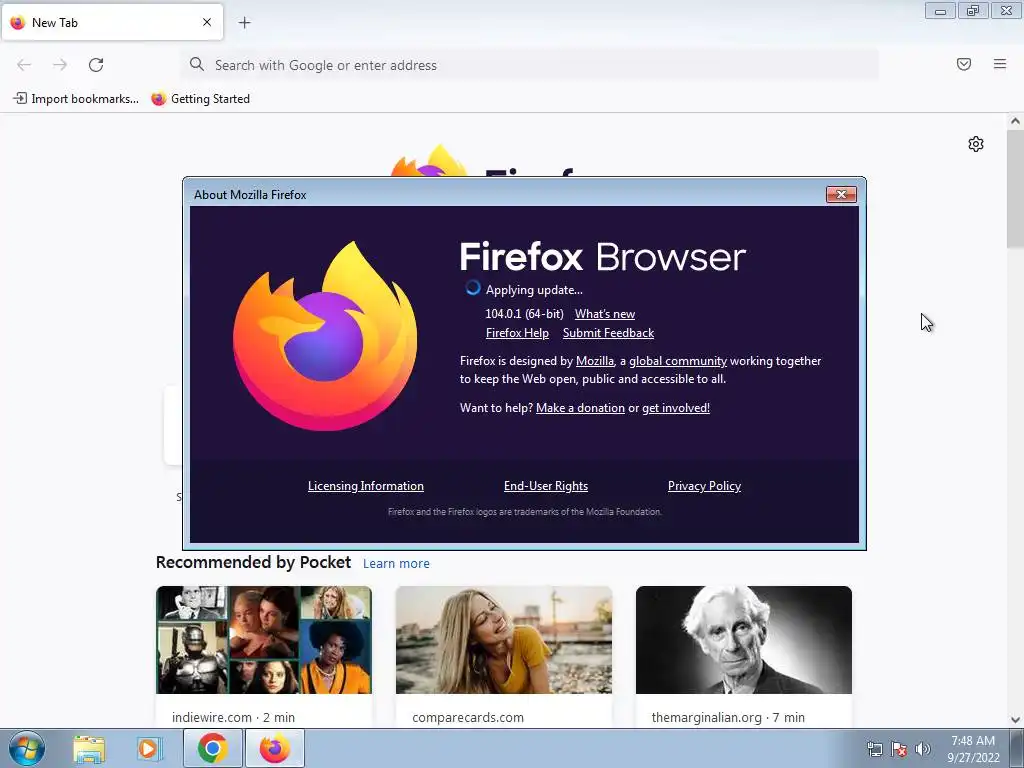The image size is (1024, 768).
Task: Open the Getting Started bookmark
Action: tap(200, 99)
